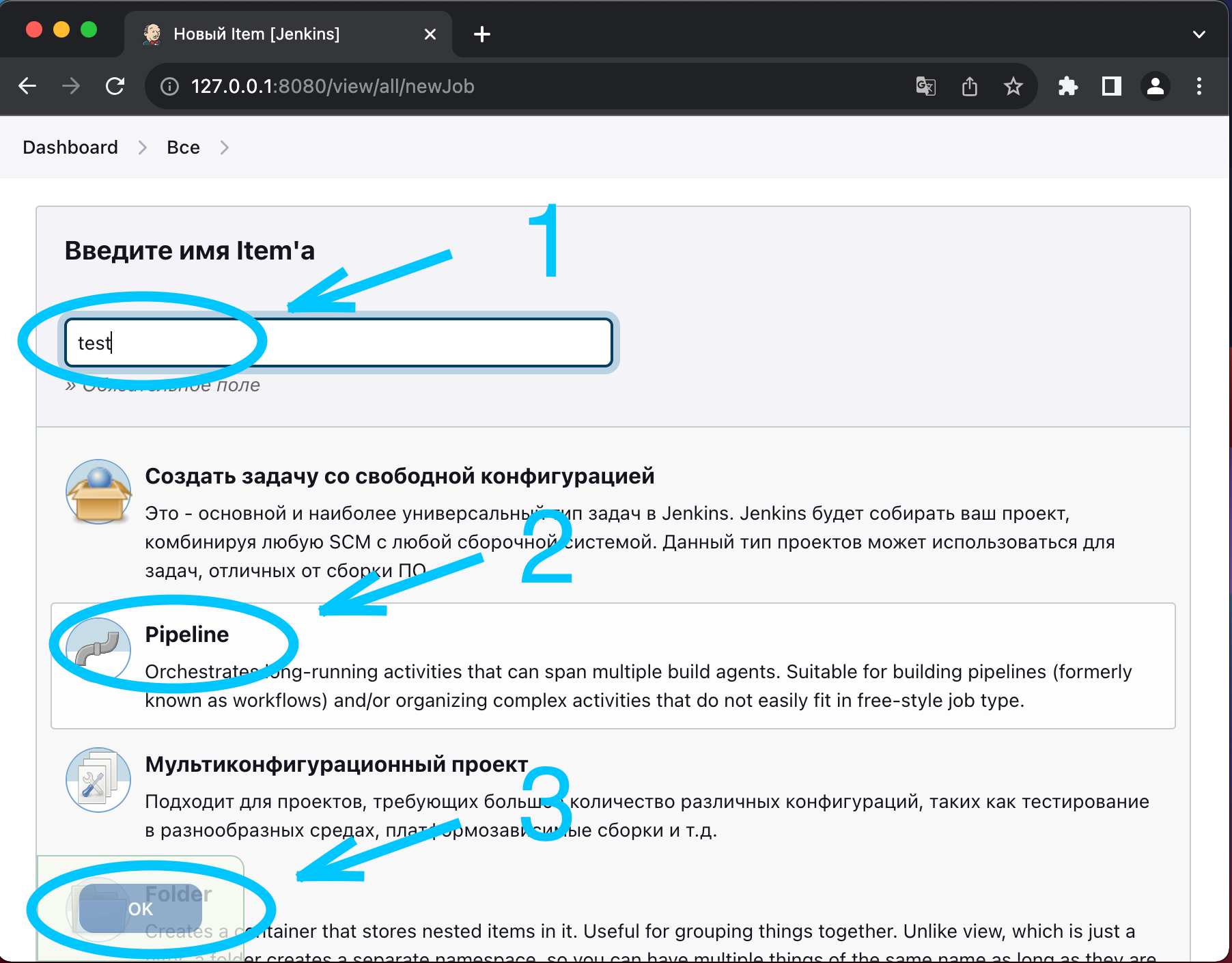Click the Pipeline pipe icon

click(x=98, y=650)
